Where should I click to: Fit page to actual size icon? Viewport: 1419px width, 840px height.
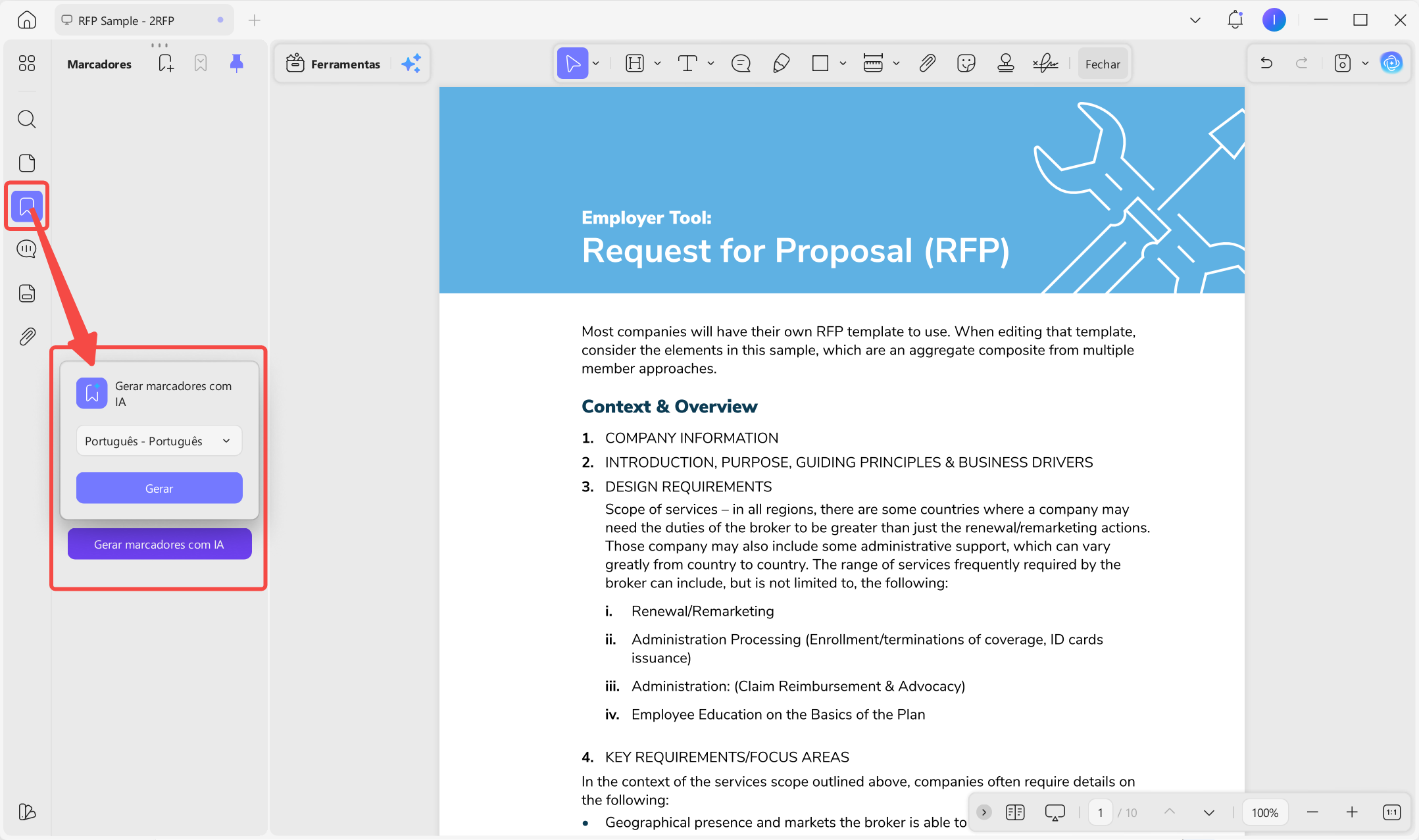point(1392,812)
